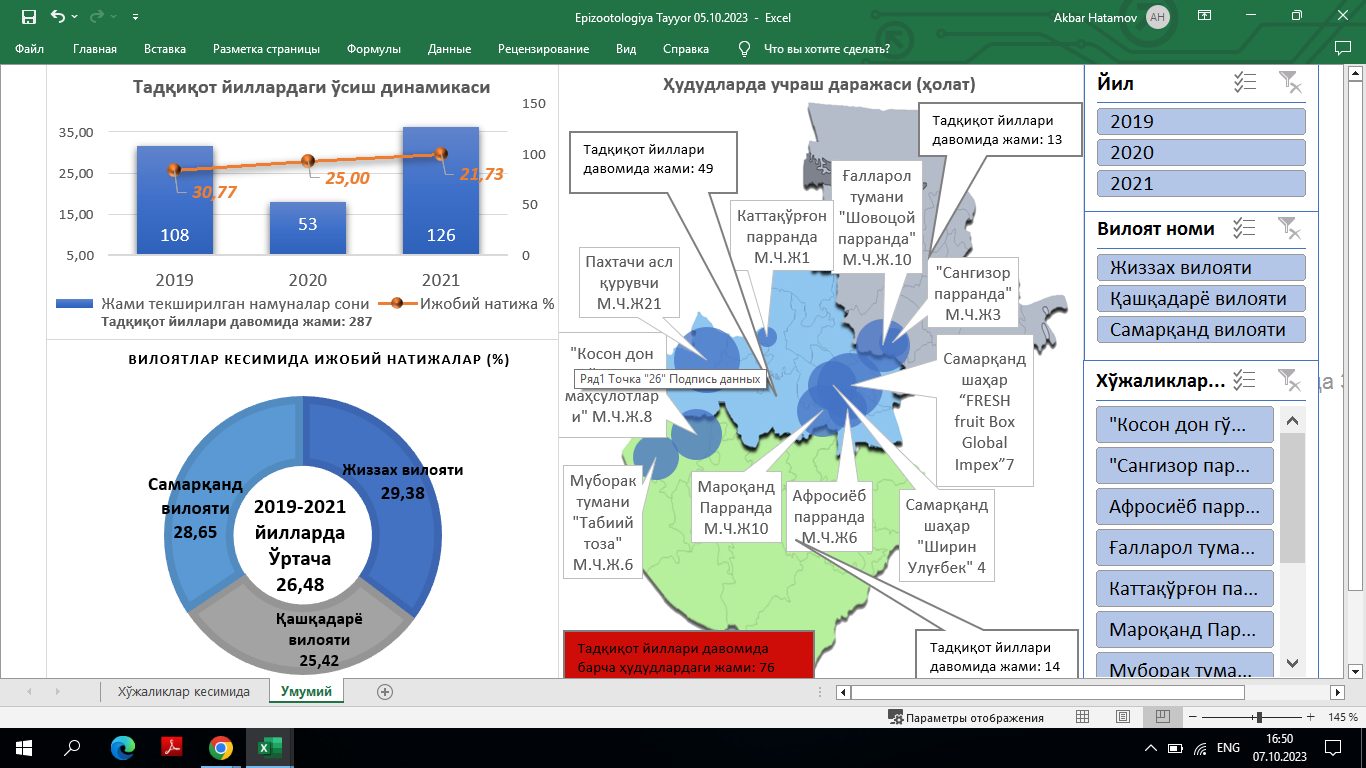The image size is (1366, 768).
Task: Open zoom dialog via 145 % label
Action: (1342, 717)
